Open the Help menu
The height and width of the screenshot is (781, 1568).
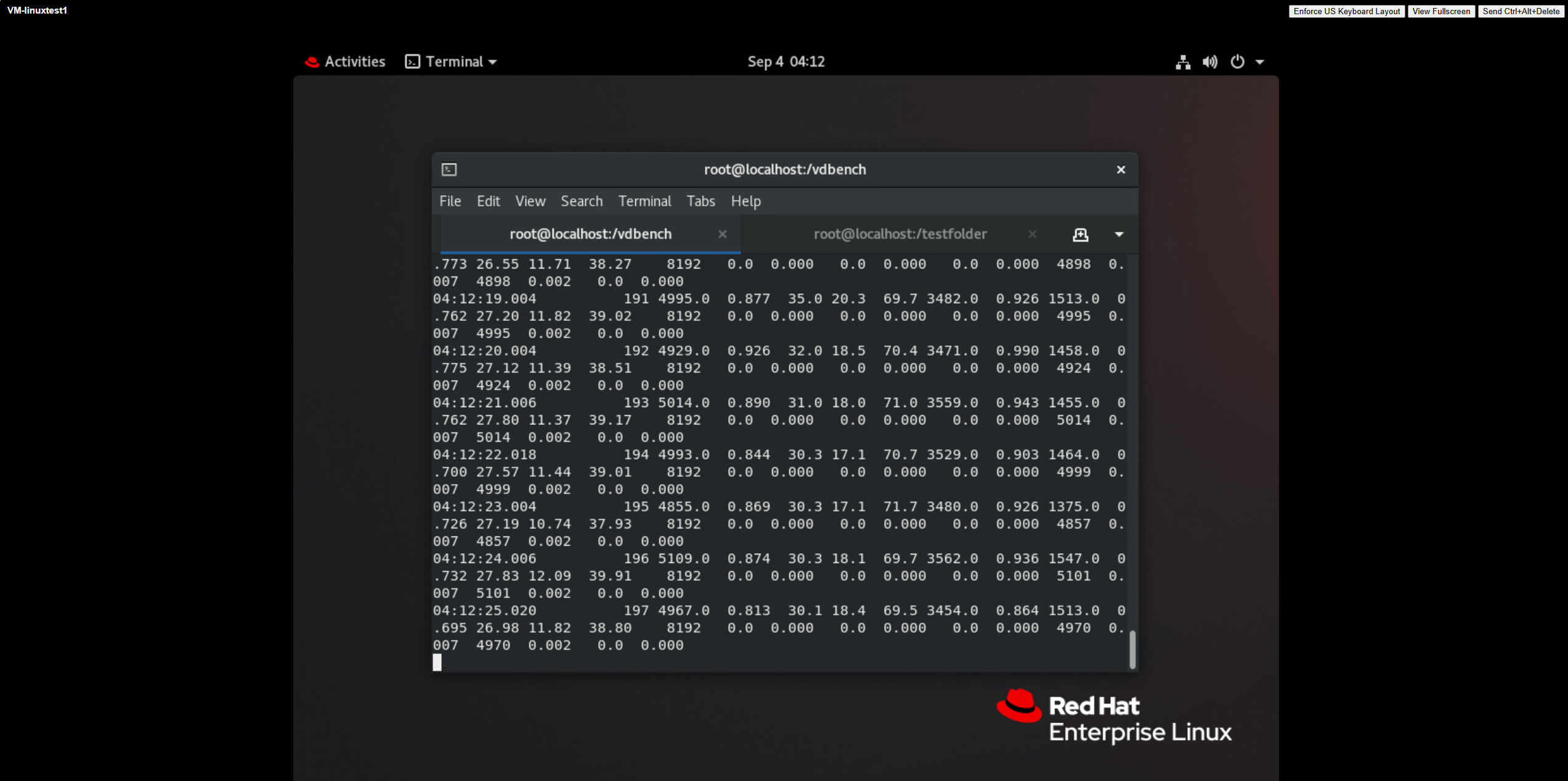coord(745,201)
